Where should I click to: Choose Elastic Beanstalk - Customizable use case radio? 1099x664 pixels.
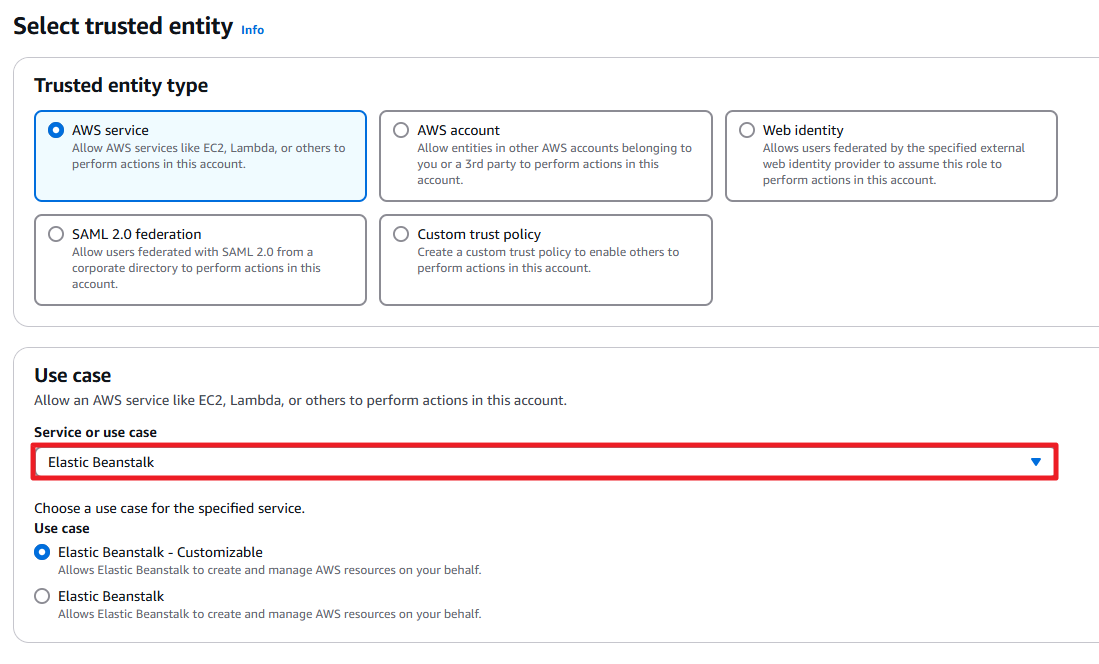(42, 553)
